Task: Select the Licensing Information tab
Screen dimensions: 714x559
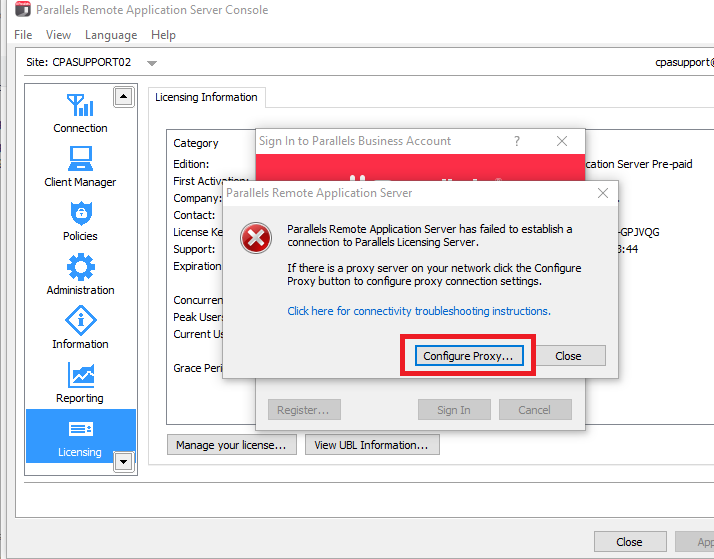Action: click(206, 97)
